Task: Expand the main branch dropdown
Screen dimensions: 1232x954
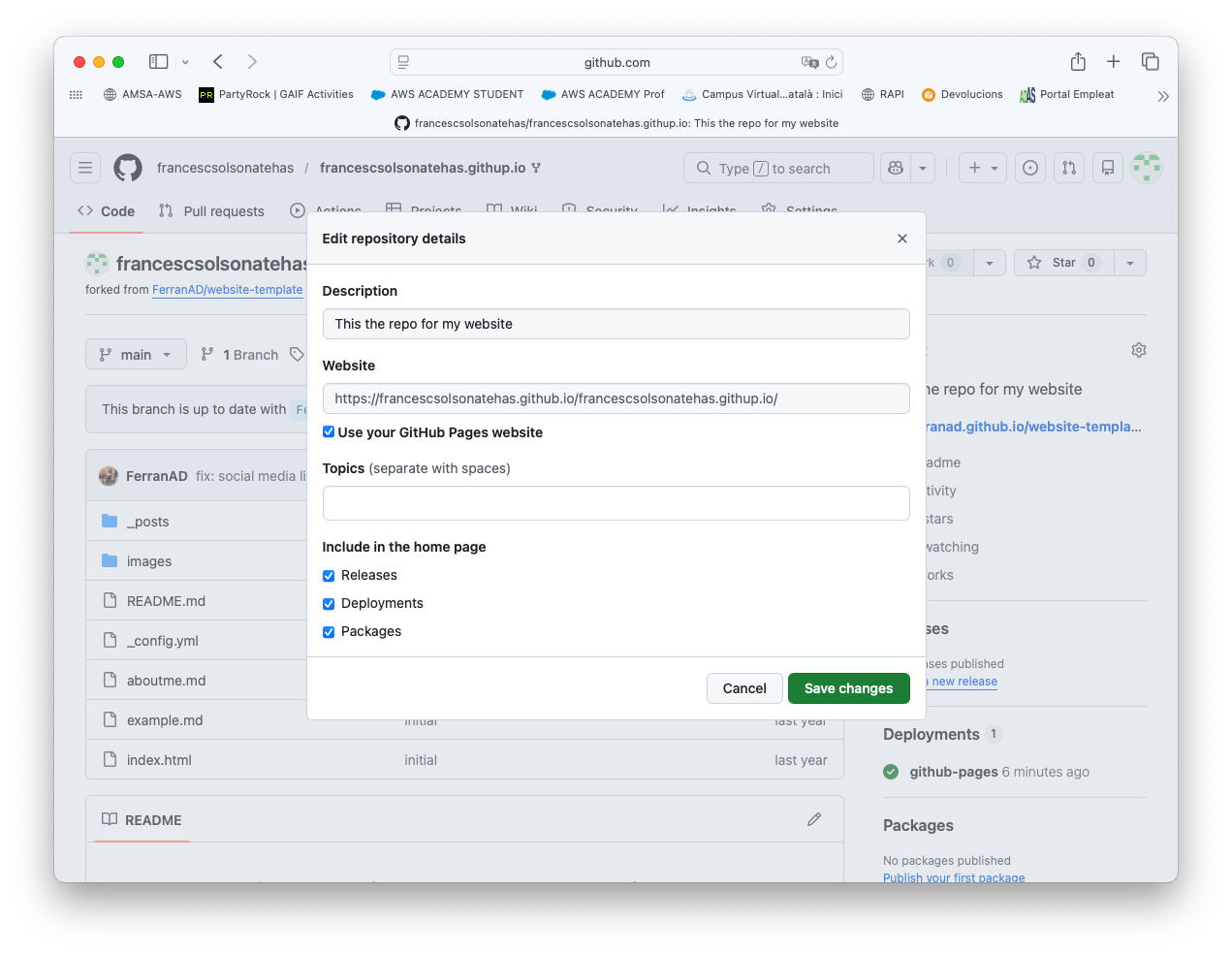Action: (x=136, y=355)
